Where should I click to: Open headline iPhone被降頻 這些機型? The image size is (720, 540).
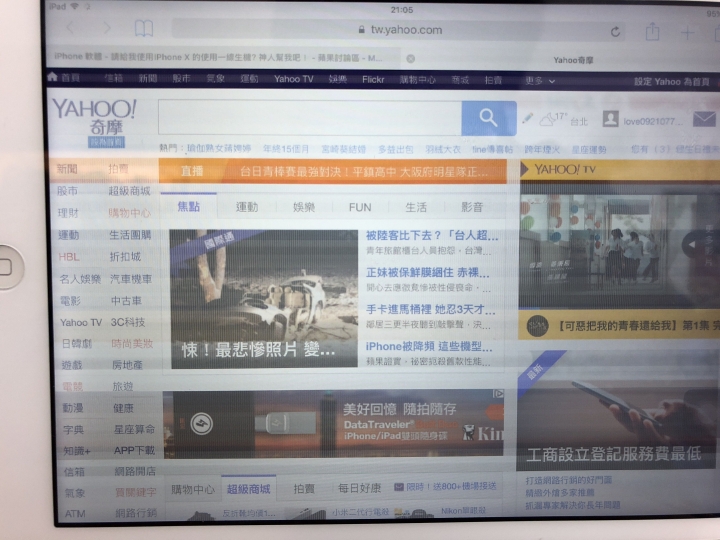(428, 347)
